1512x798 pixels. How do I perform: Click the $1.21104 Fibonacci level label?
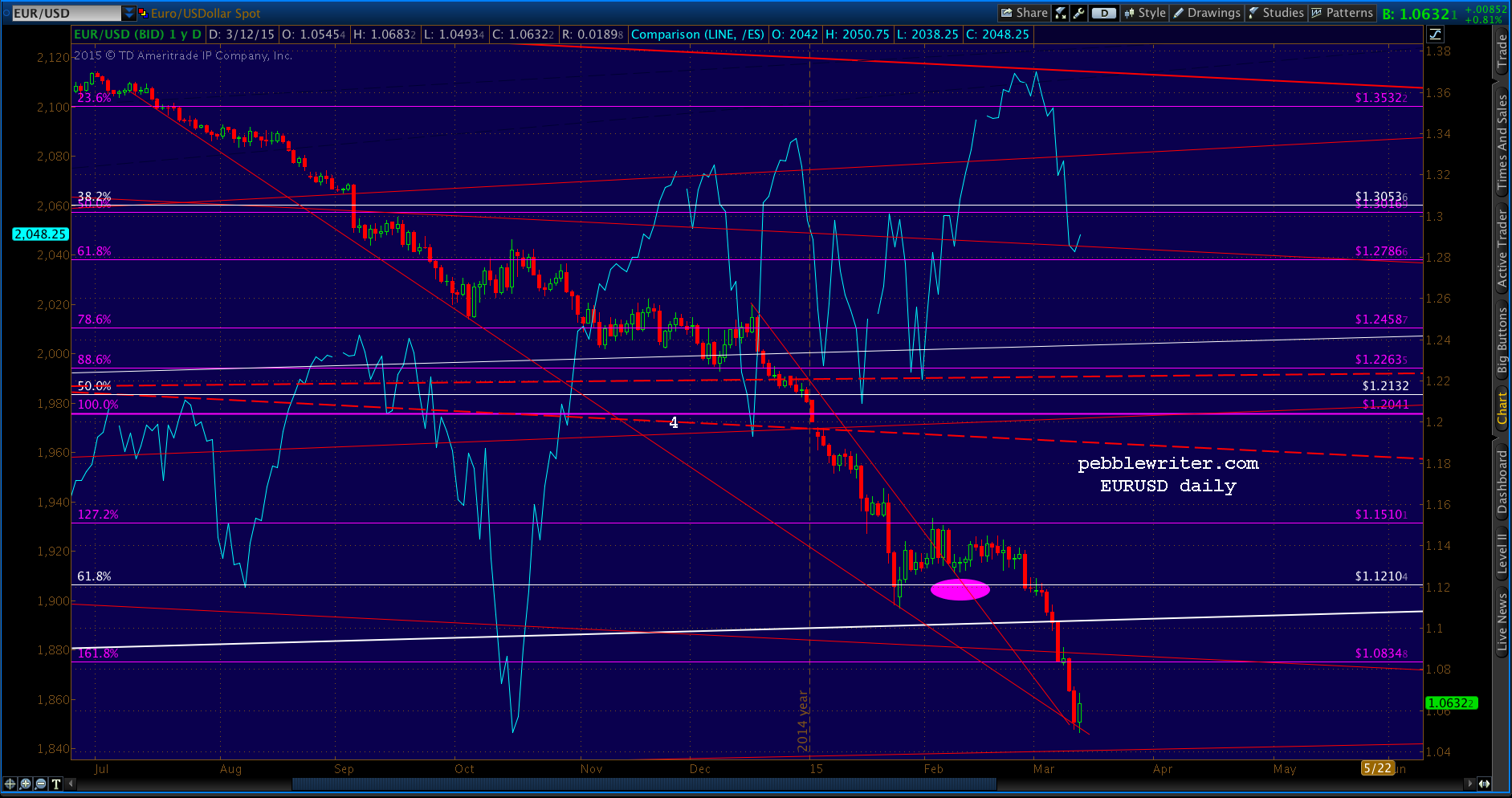(1381, 576)
